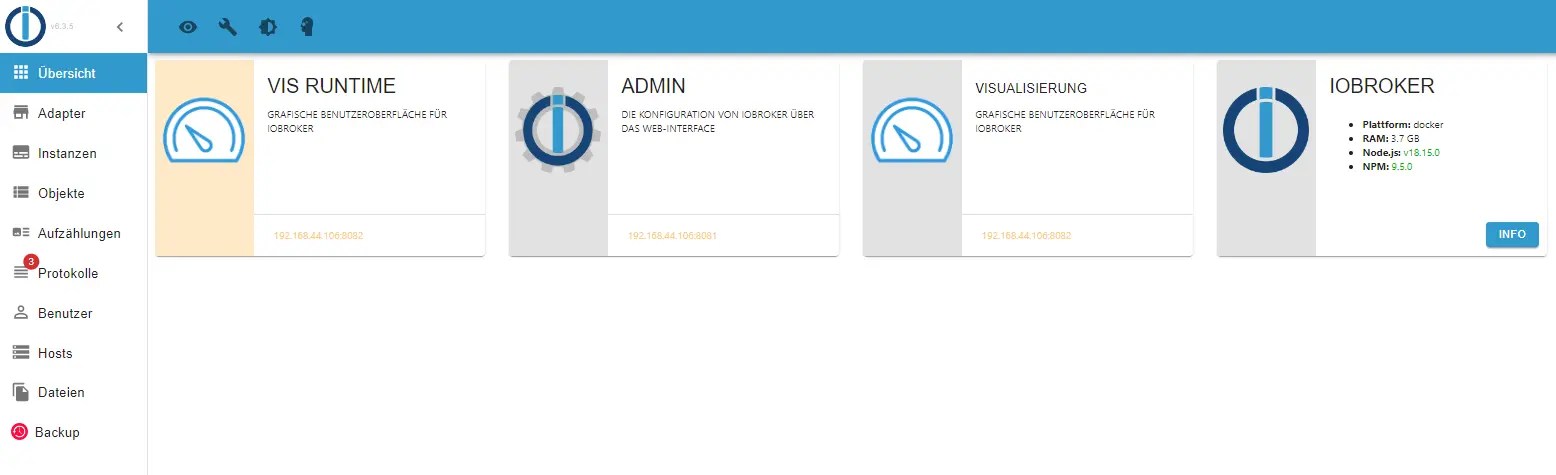Click the store icon beside Adapter
This screenshot has height=475, width=1556.
pyautogui.click(x=20, y=113)
